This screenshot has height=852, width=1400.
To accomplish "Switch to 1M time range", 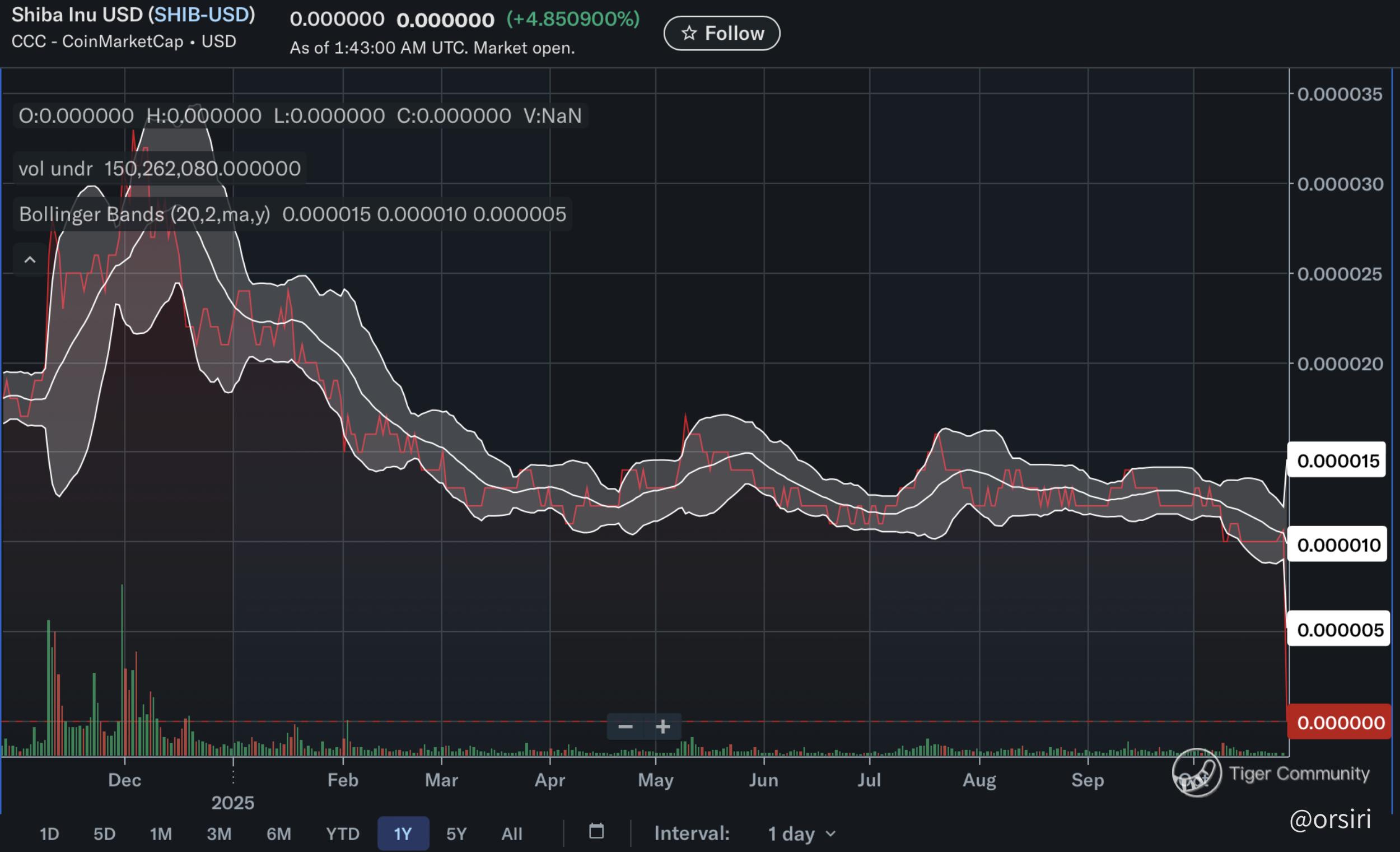I will click(161, 834).
